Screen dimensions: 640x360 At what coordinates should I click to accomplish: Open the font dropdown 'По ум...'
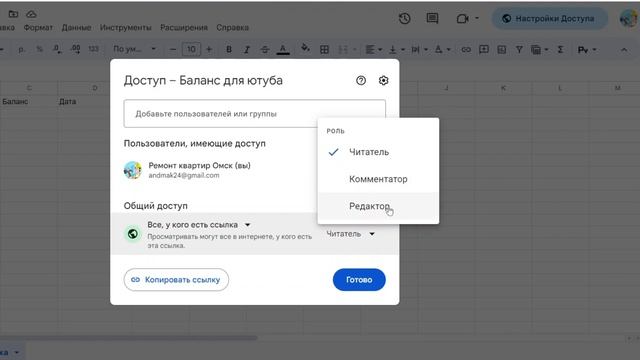coord(135,49)
